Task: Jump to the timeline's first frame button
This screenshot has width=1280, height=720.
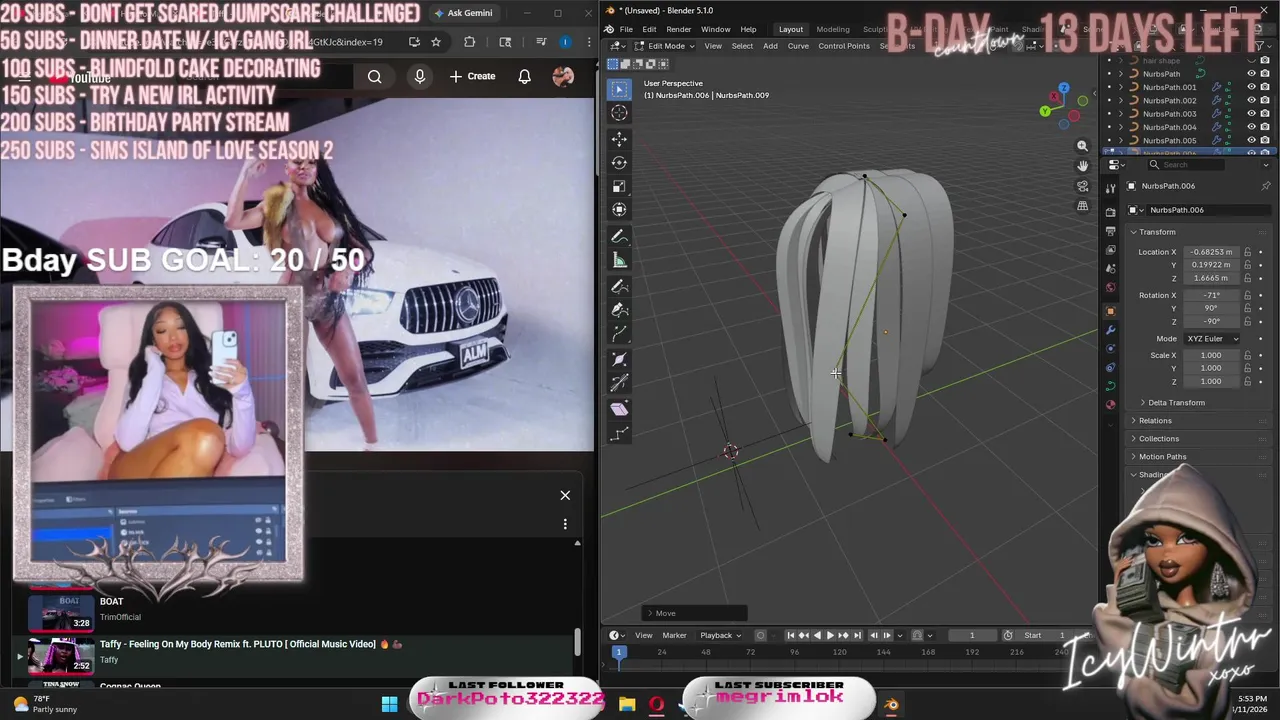Action: 790,635
